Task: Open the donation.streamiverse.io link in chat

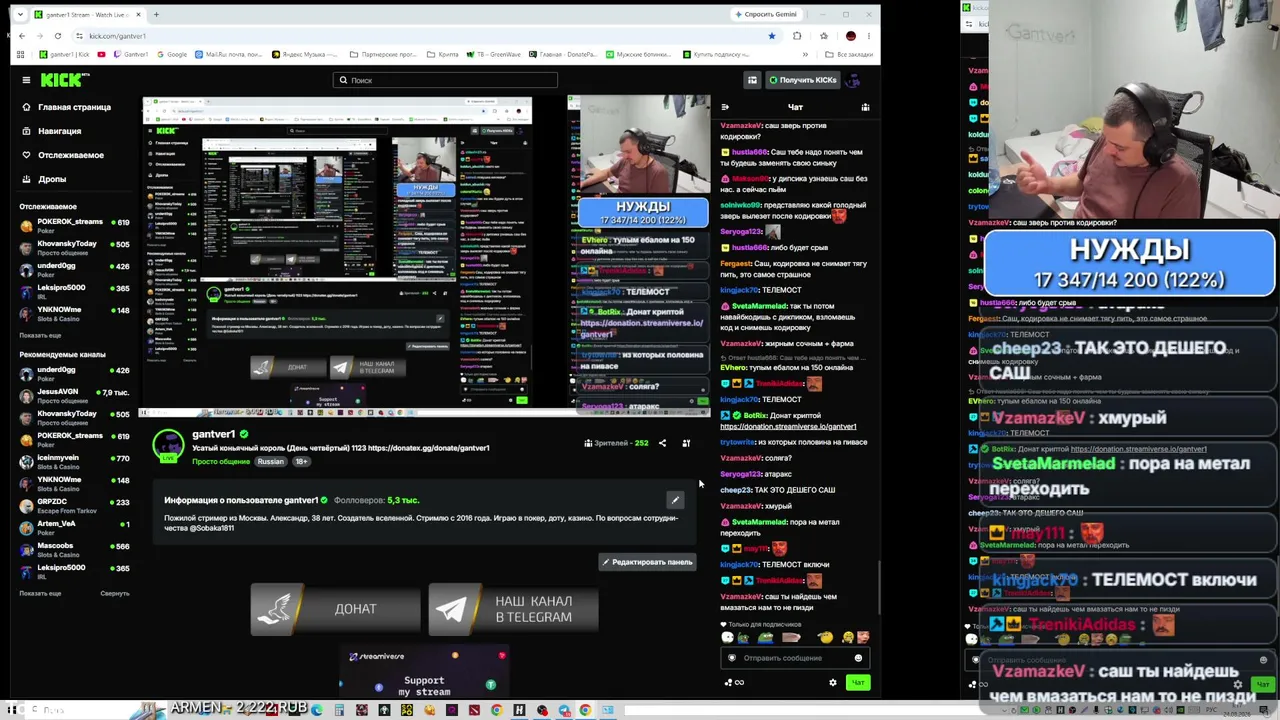Action: coord(788,427)
